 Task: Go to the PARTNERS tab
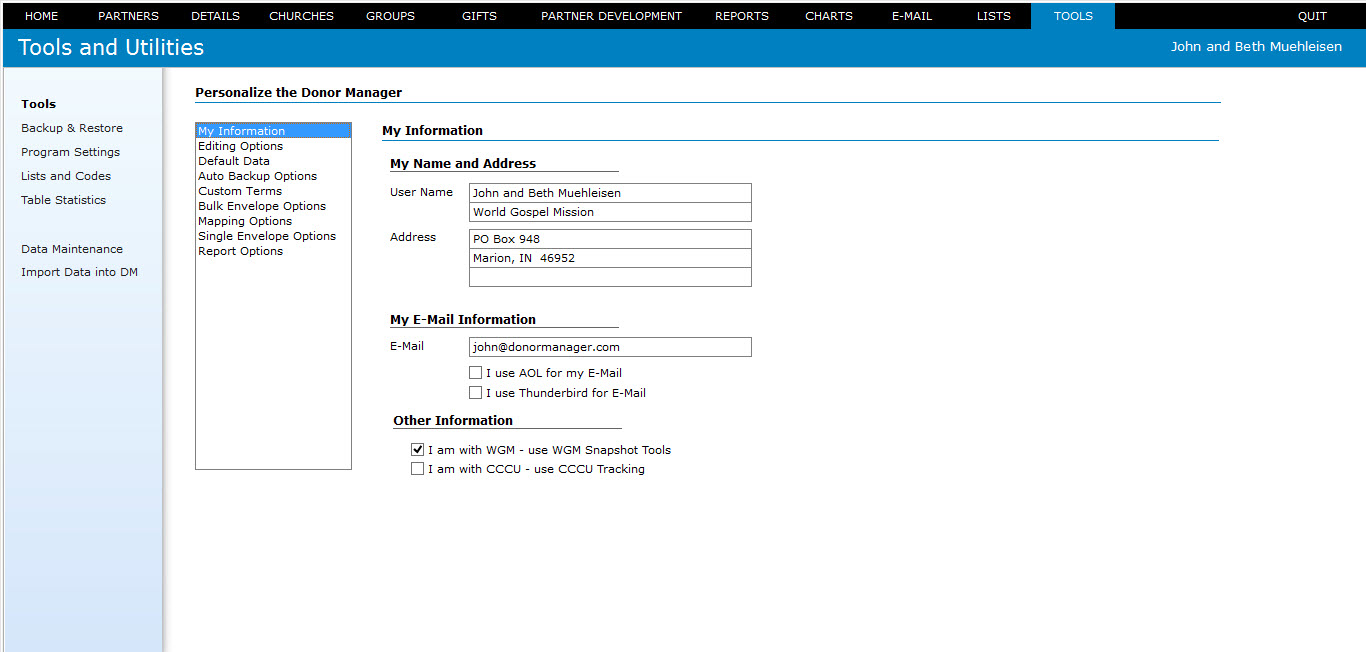(x=128, y=16)
